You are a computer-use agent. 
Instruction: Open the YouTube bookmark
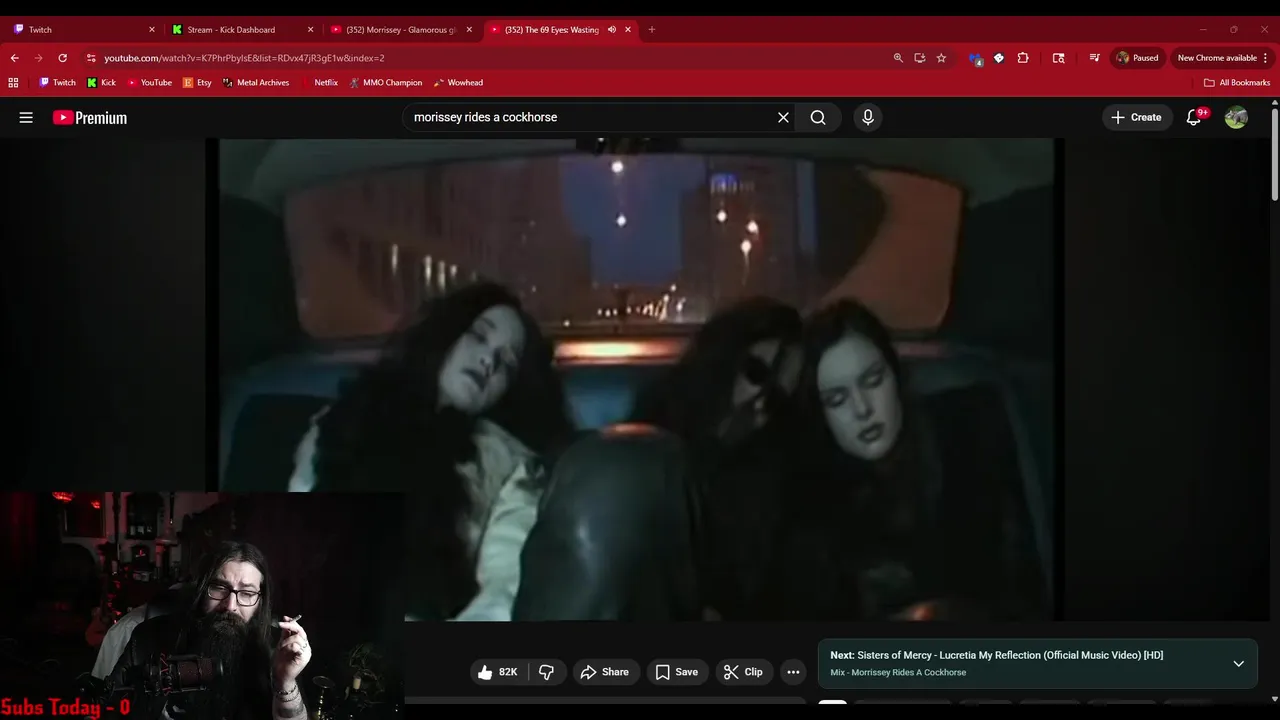(149, 83)
